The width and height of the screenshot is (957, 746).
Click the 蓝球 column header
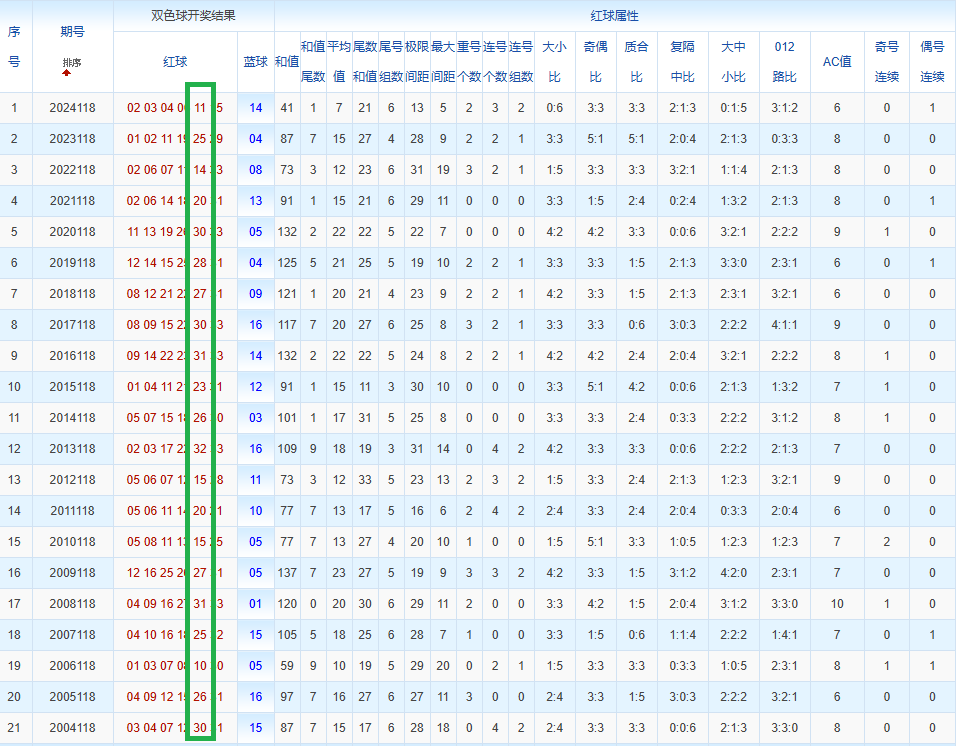(256, 62)
